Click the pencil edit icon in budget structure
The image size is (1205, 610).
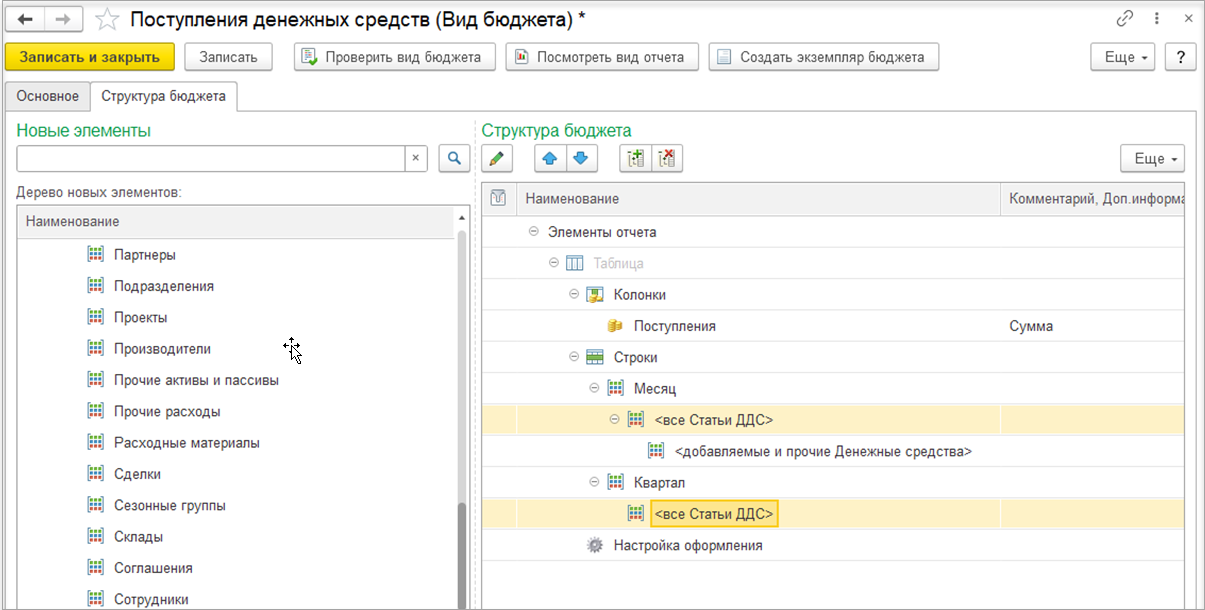(x=496, y=158)
